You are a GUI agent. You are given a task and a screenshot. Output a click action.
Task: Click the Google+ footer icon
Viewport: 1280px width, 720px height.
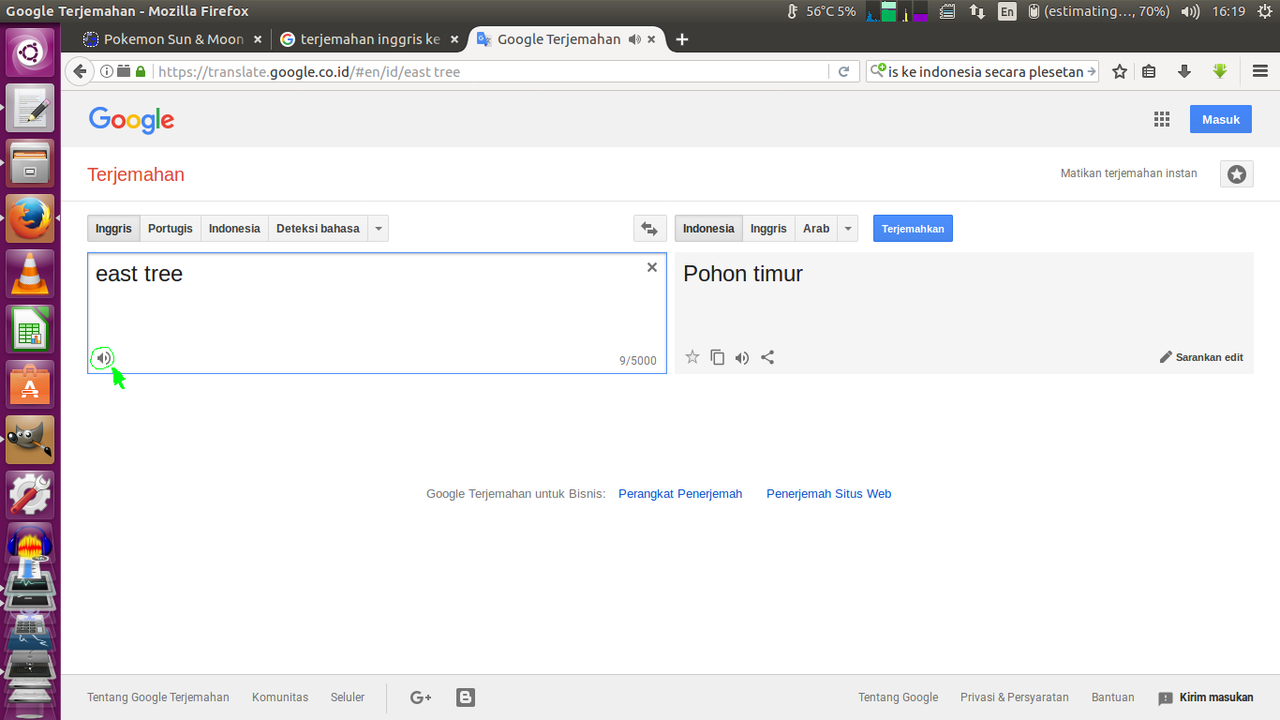(x=421, y=697)
